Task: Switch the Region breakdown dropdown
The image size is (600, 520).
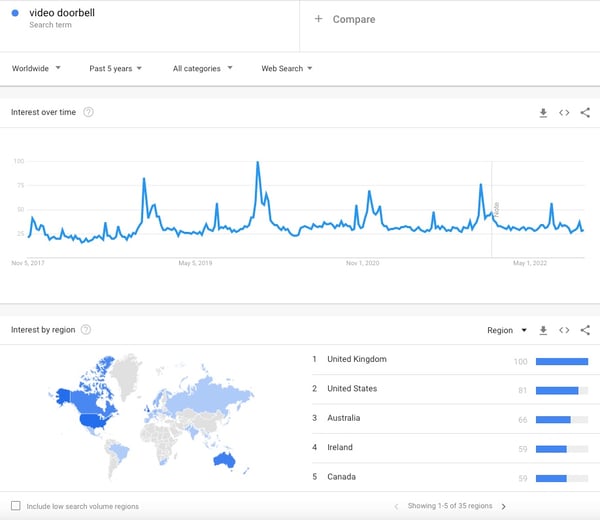Action: (507, 330)
